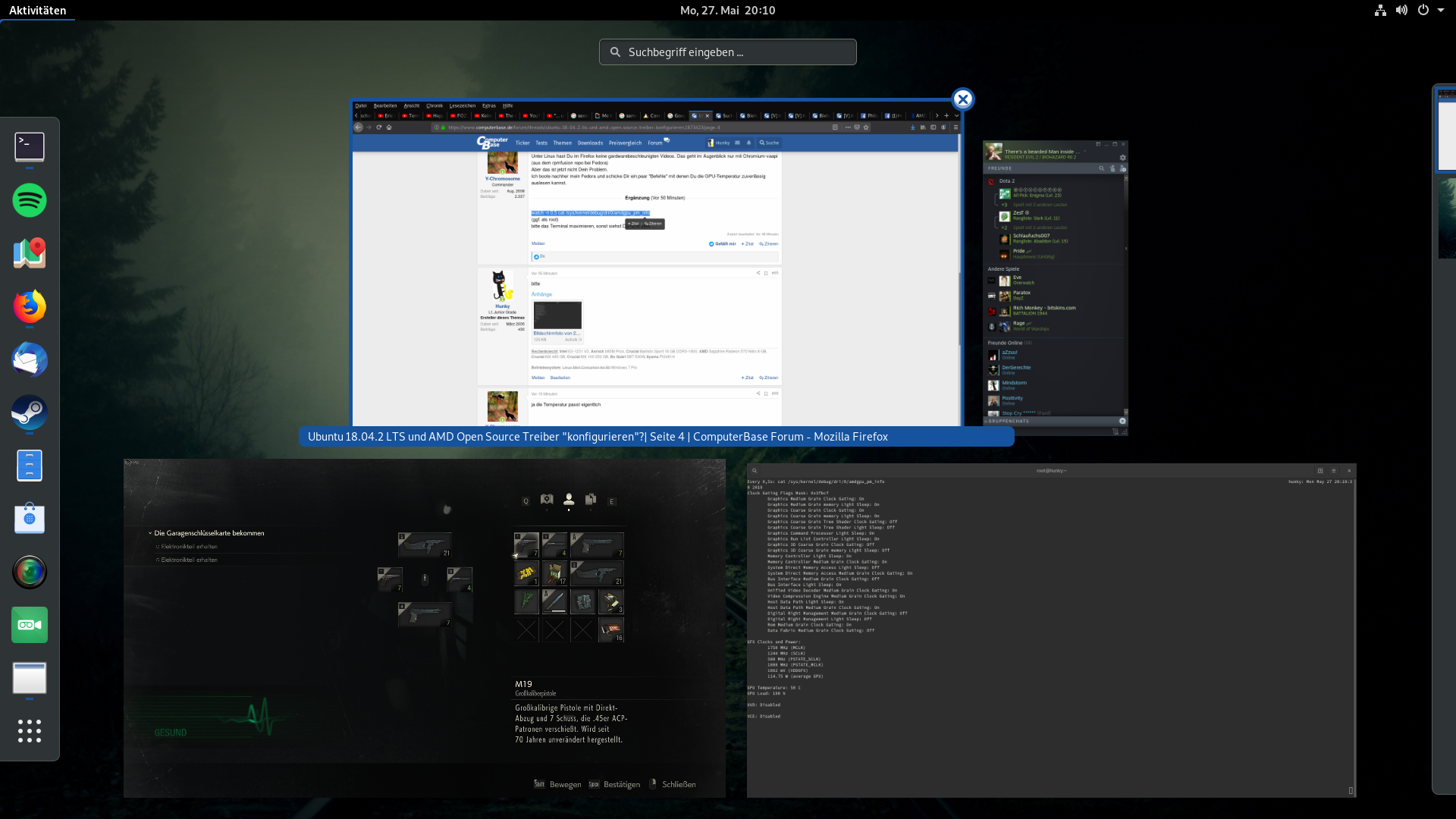Close the Firefox window in overview
The width and height of the screenshot is (1456, 819).
pyautogui.click(x=962, y=99)
